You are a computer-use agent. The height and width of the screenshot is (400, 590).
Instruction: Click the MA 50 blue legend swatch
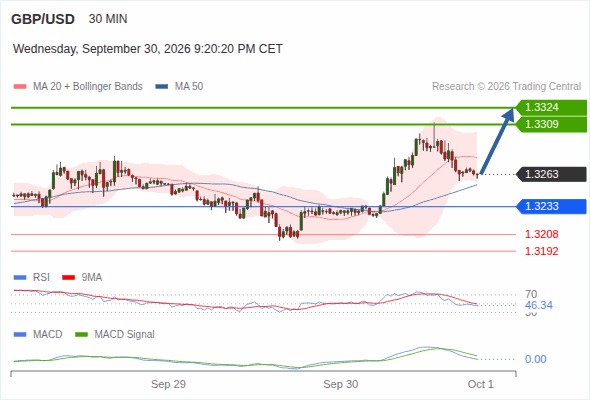162,87
